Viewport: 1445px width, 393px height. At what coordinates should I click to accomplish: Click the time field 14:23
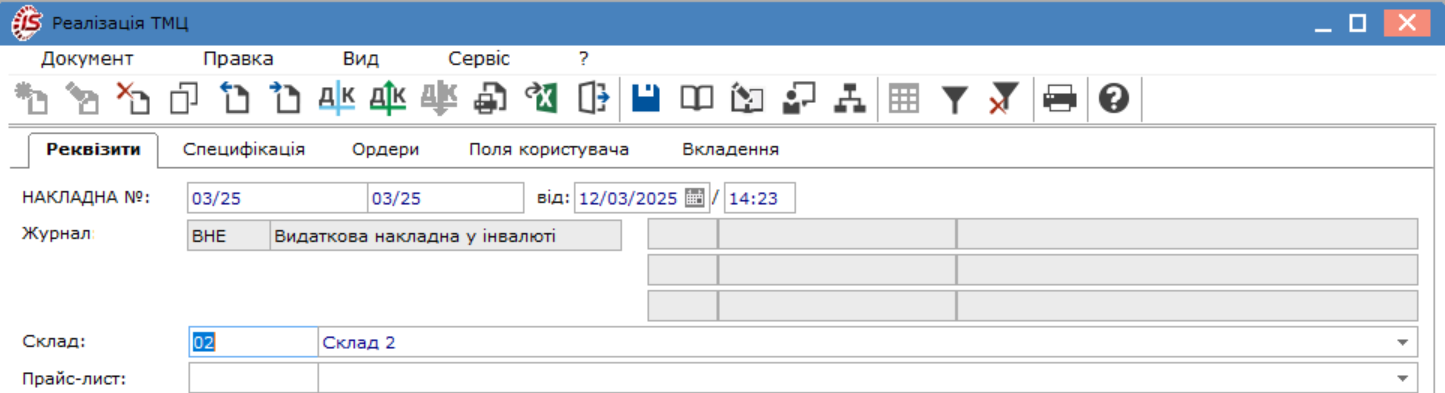pyautogui.click(x=760, y=198)
